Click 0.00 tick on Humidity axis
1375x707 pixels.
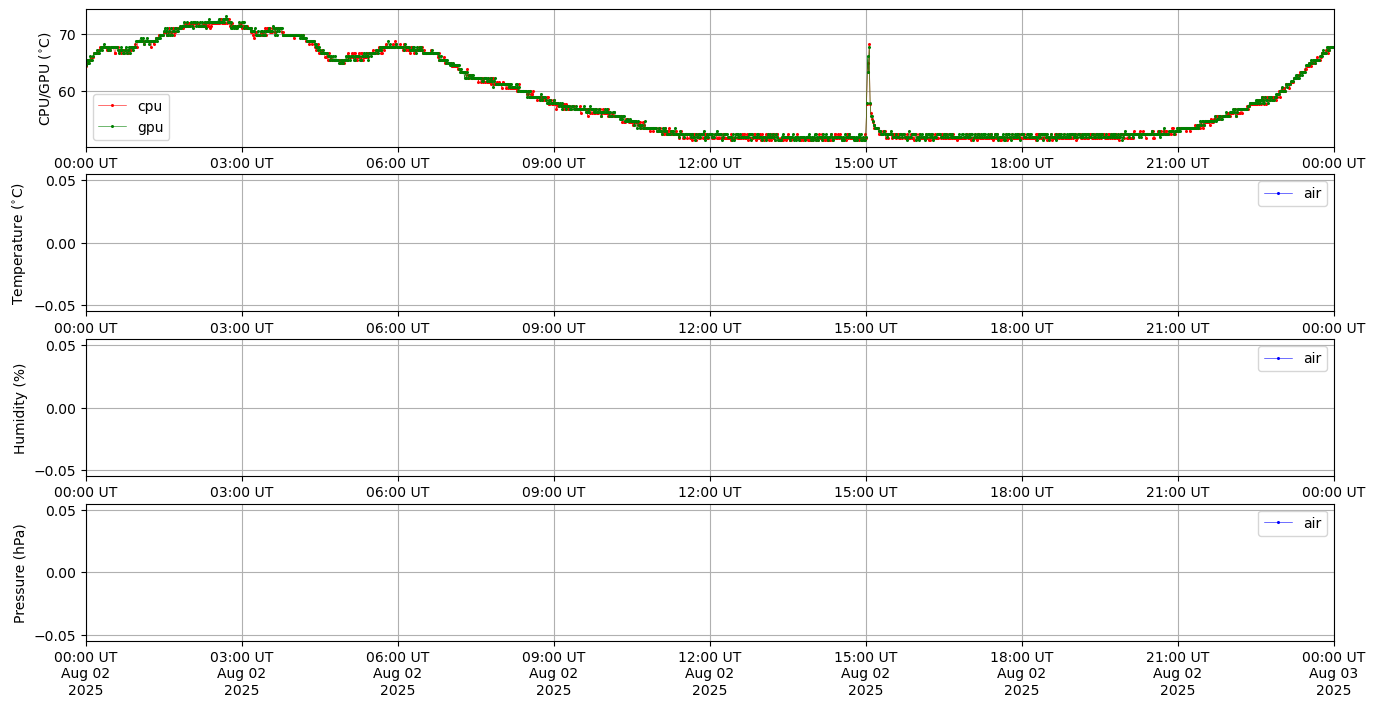click(x=63, y=408)
